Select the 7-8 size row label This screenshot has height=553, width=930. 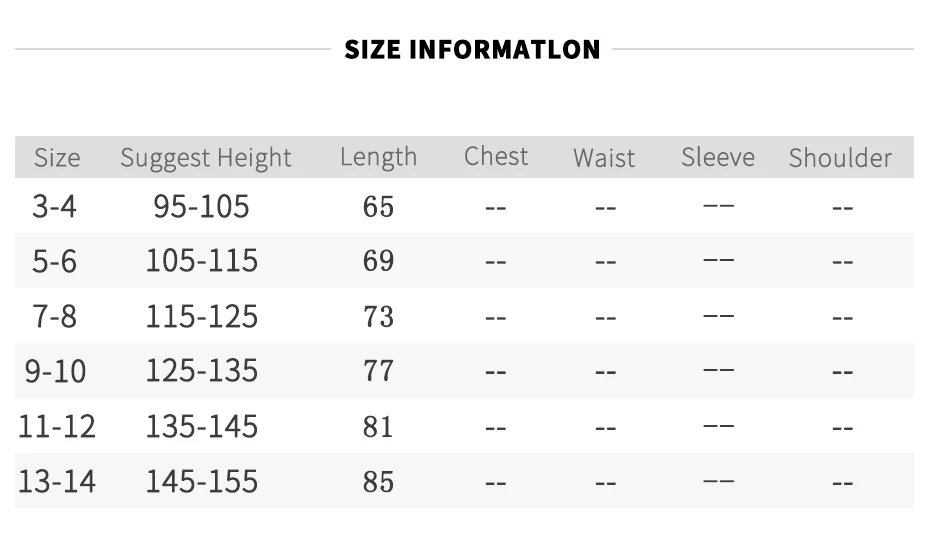(x=54, y=316)
